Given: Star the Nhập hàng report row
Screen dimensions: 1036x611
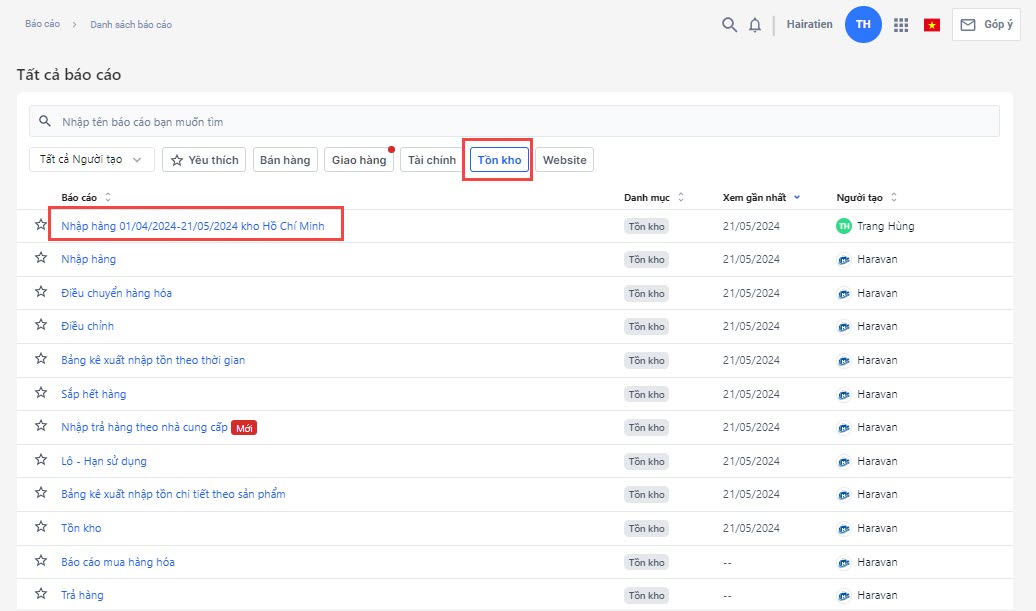Looking at the screenshot, I should point(41,258).
